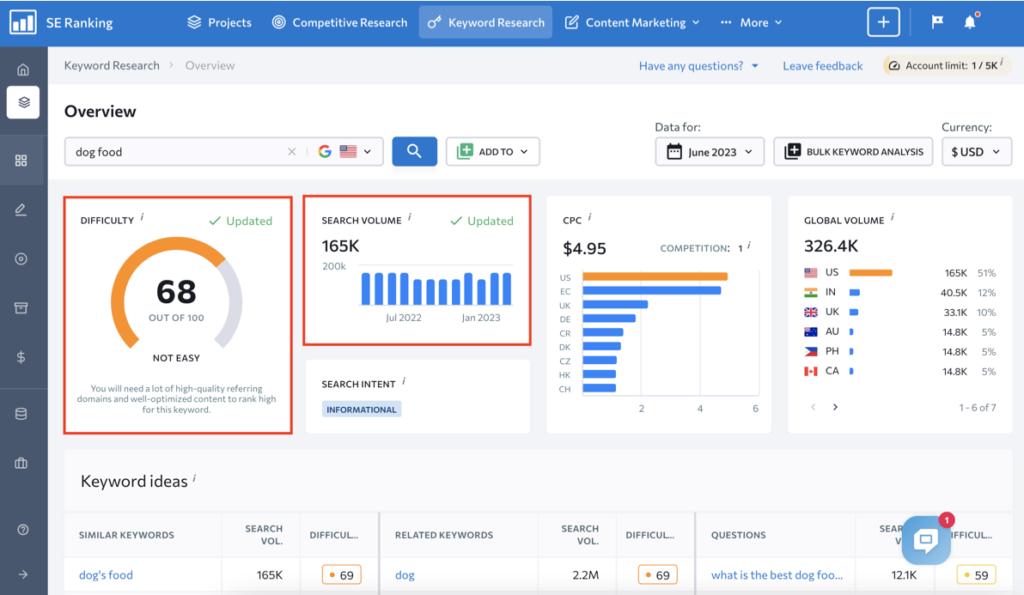Click the RELATED KEYWORDS column header

(444, 535)
